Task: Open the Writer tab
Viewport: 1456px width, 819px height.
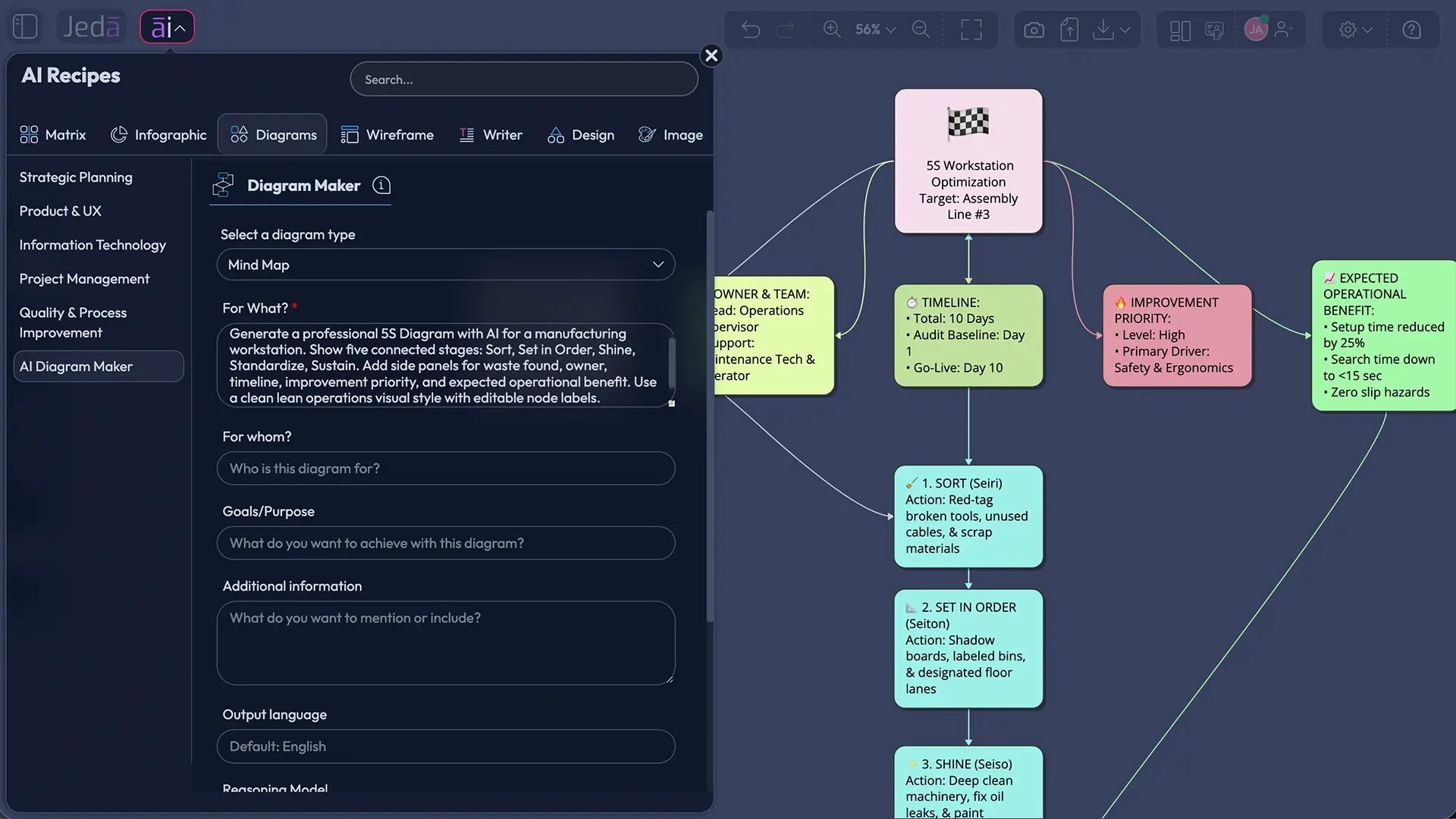Action: tap(491, 135)
